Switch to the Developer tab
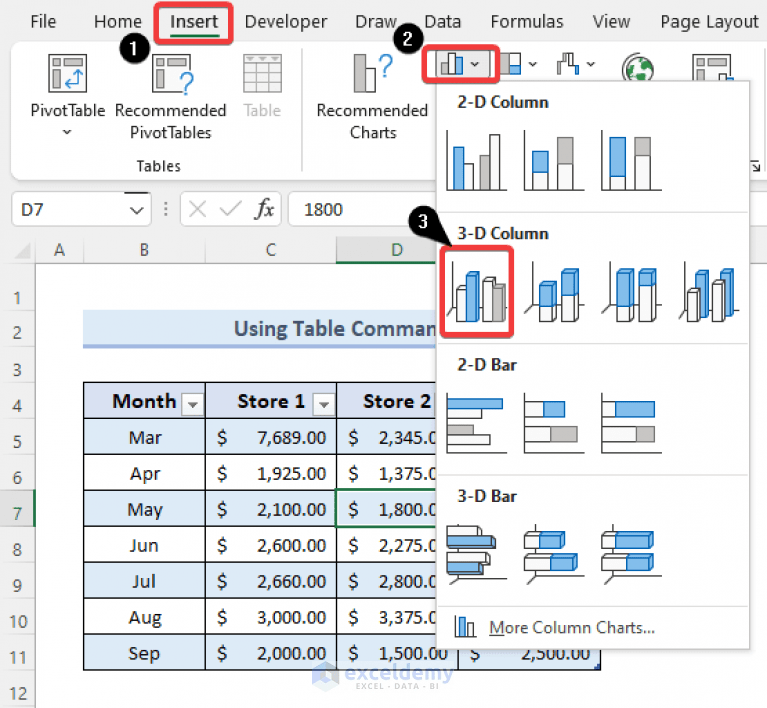Image resolution: width=767 pixels, height=708 pixels. point(286,22)
